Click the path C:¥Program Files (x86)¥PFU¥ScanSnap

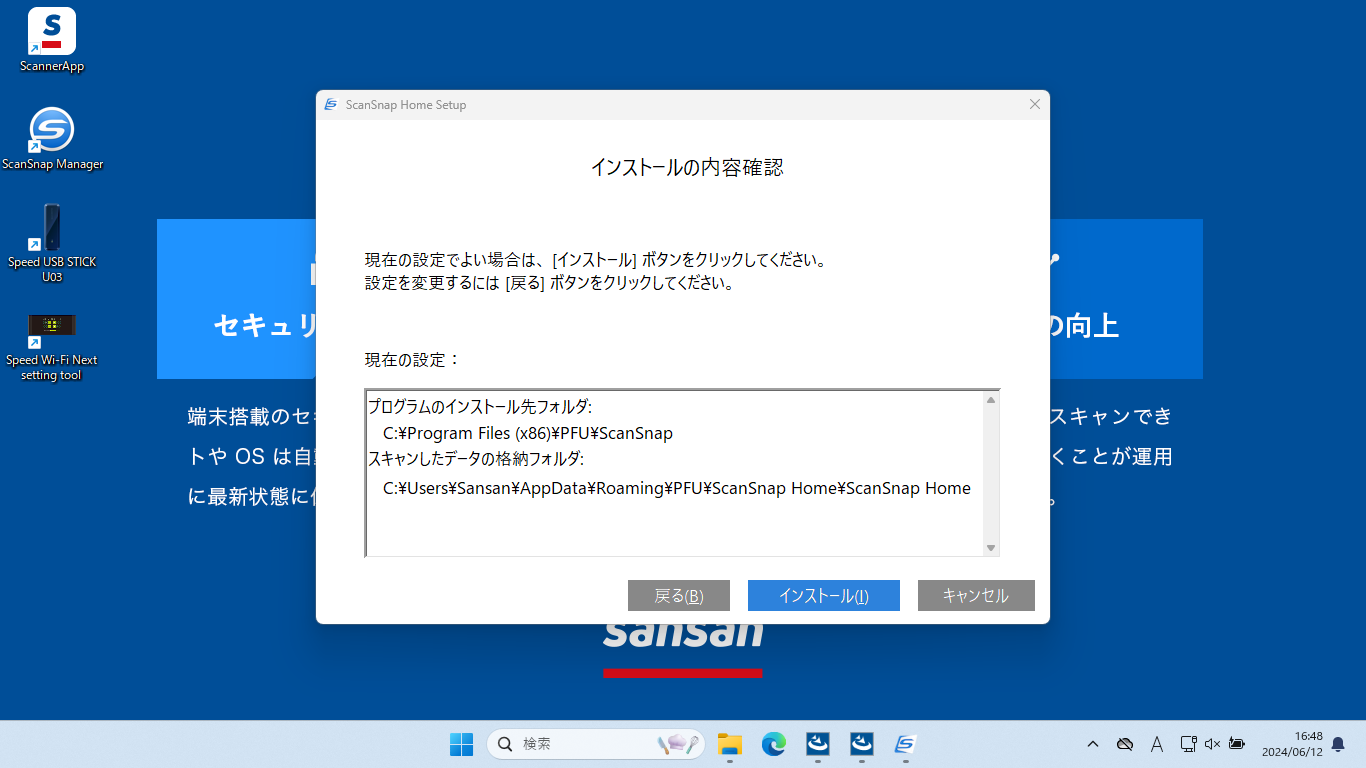pos(528,434)
